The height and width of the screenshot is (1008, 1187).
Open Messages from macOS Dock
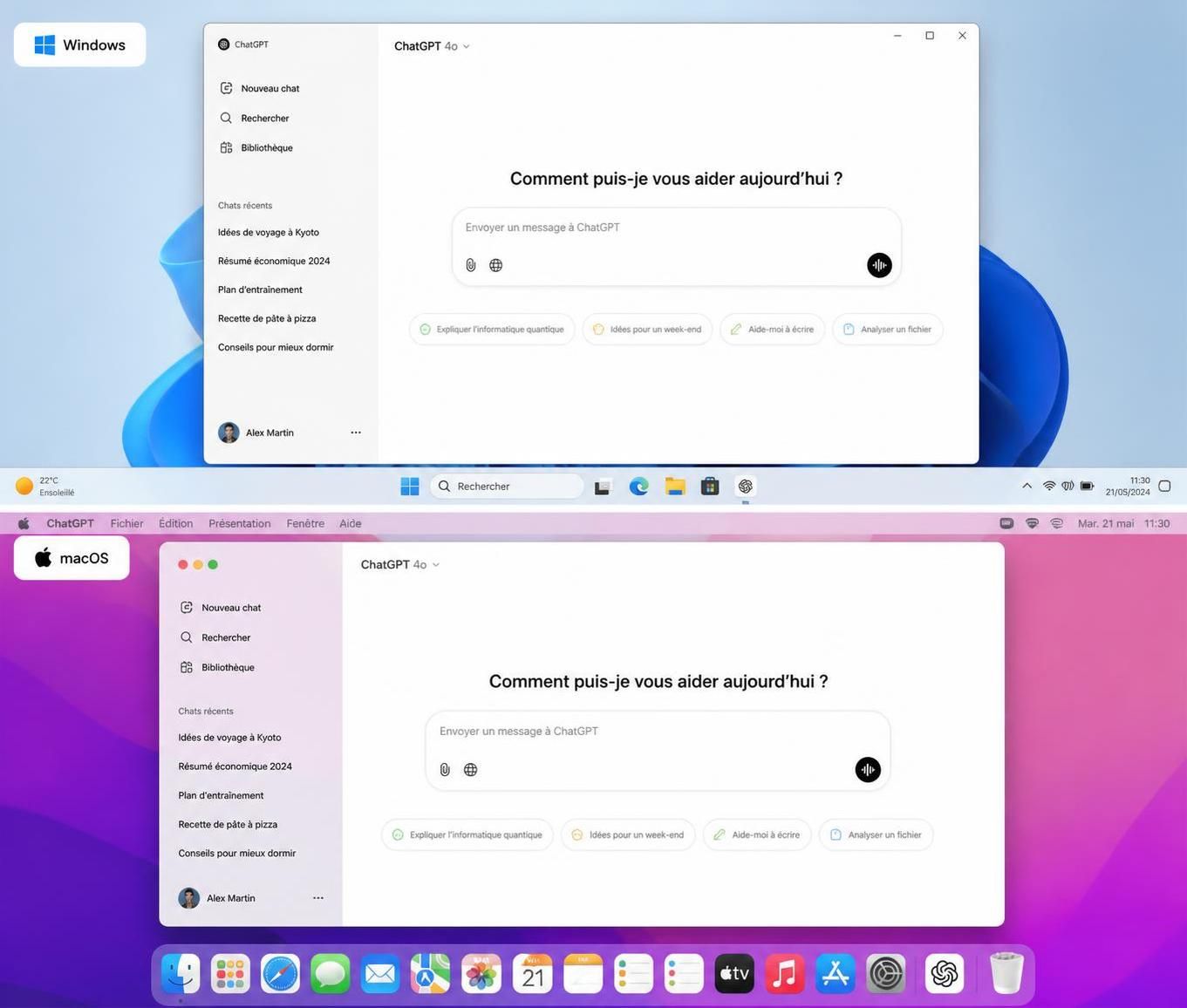[331, 974]
